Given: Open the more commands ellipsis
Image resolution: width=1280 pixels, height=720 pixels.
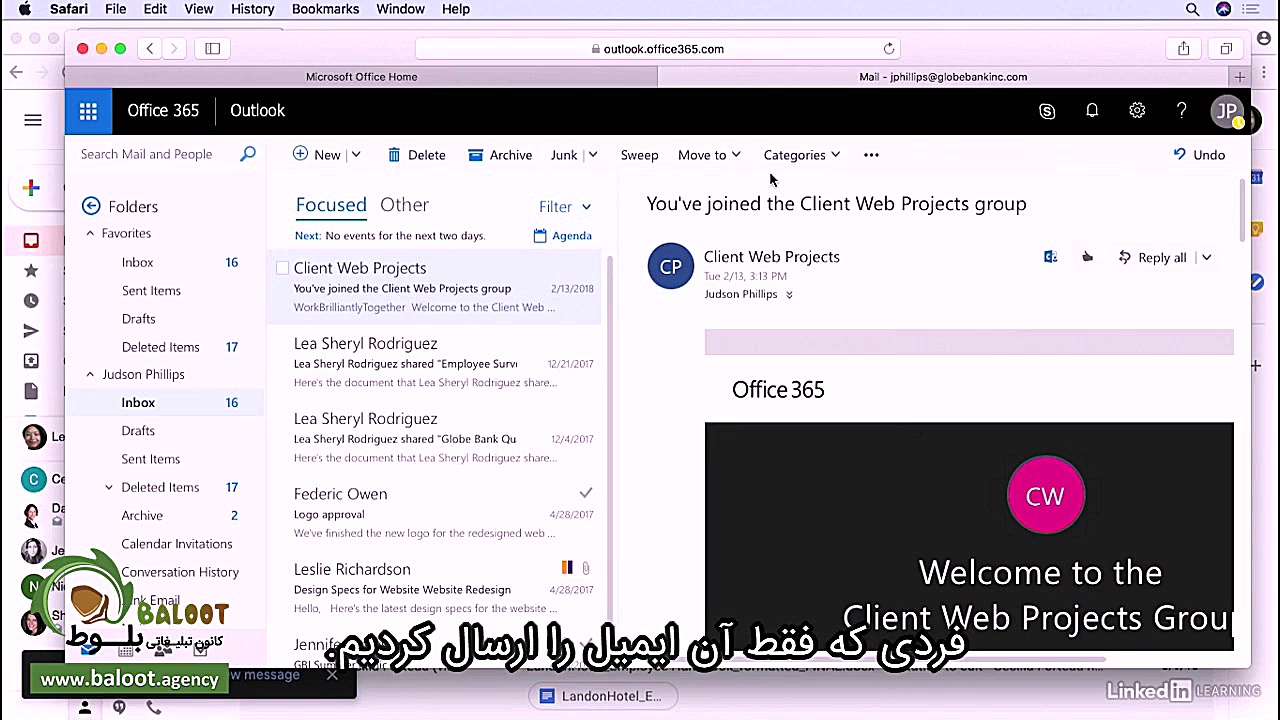Looking at the screenshot, I should (x=871, y=155).
